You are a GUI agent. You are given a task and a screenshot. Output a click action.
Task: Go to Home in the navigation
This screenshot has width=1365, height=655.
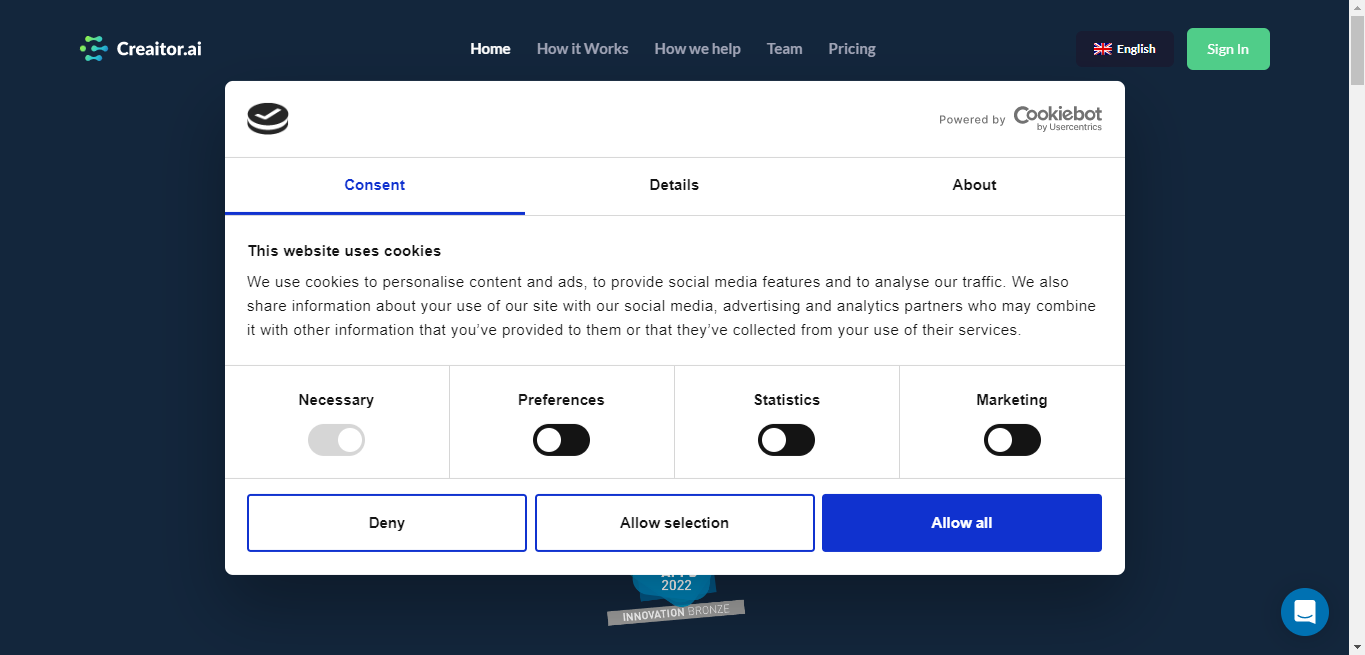490,48
